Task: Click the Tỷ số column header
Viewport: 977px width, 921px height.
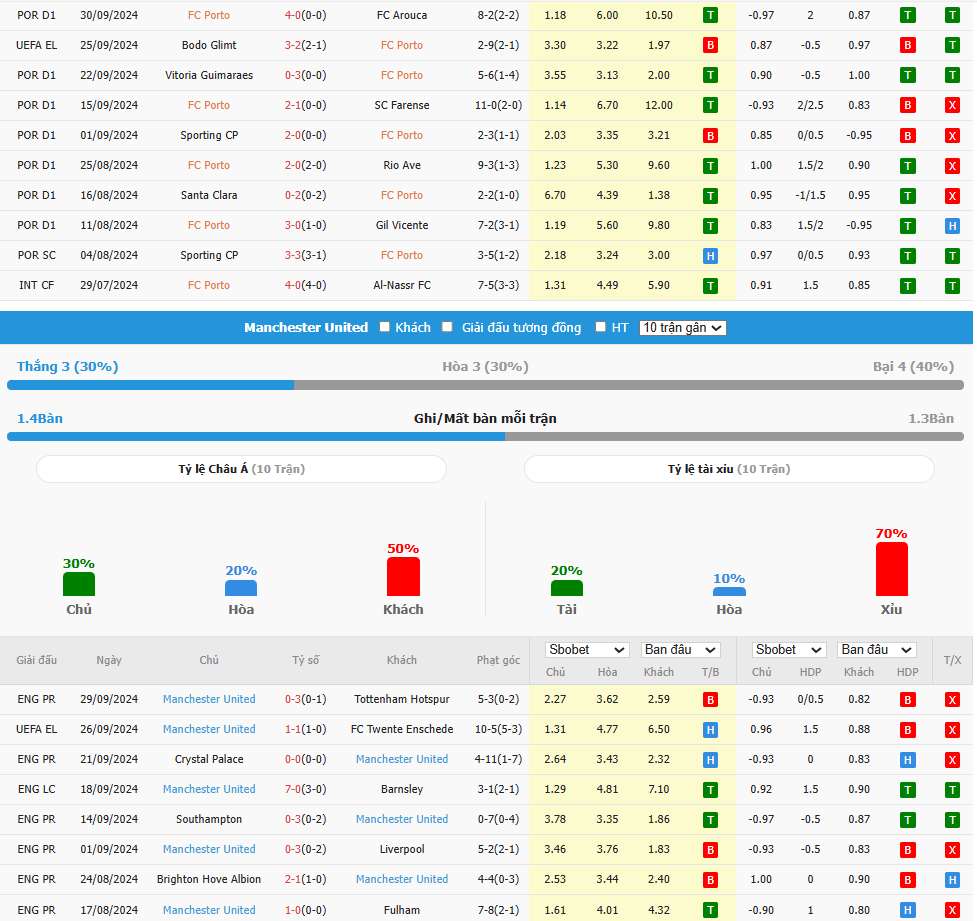Action: pos(305,661)
